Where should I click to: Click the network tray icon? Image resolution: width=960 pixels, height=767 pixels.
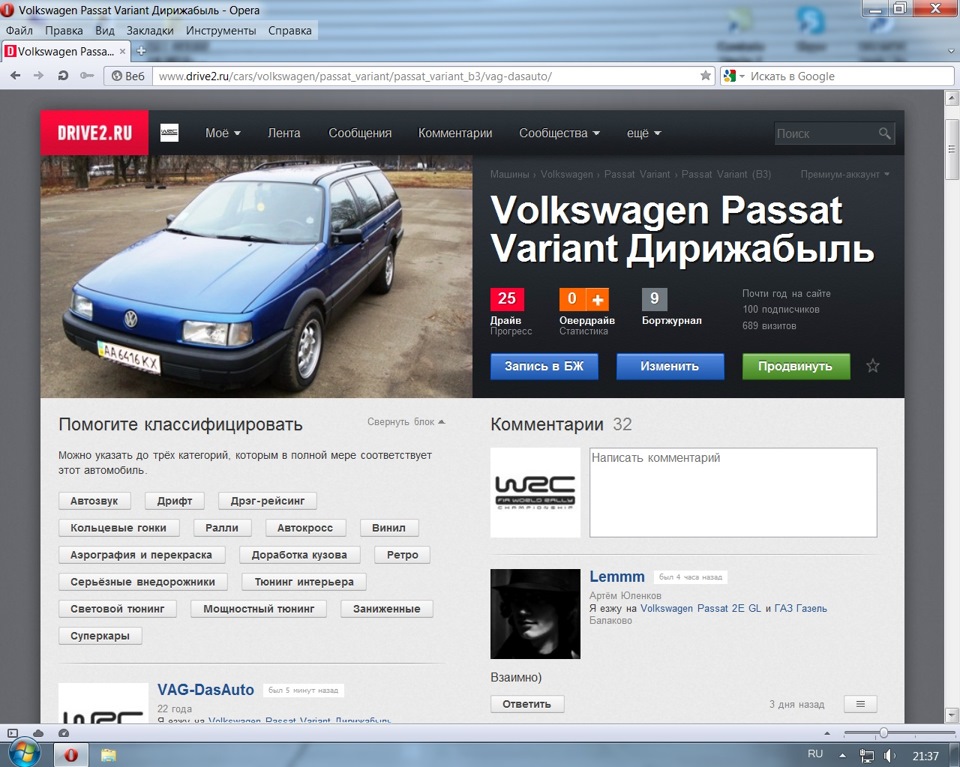(866, 755)
